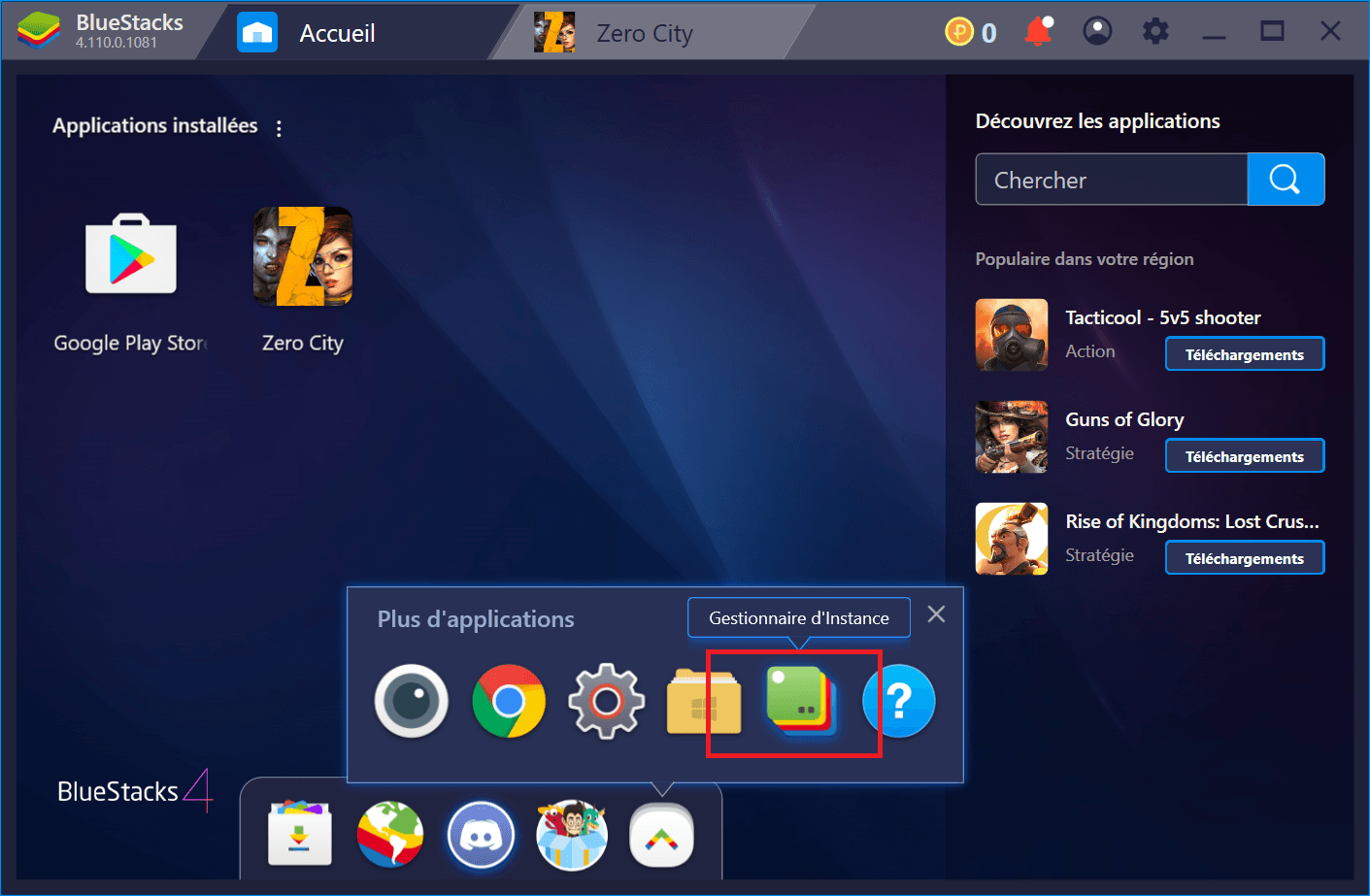The height and width of the screenshot is (896, 1370).
Task: Open the user account icon in title bar
Action: [x=1097, y=32]
